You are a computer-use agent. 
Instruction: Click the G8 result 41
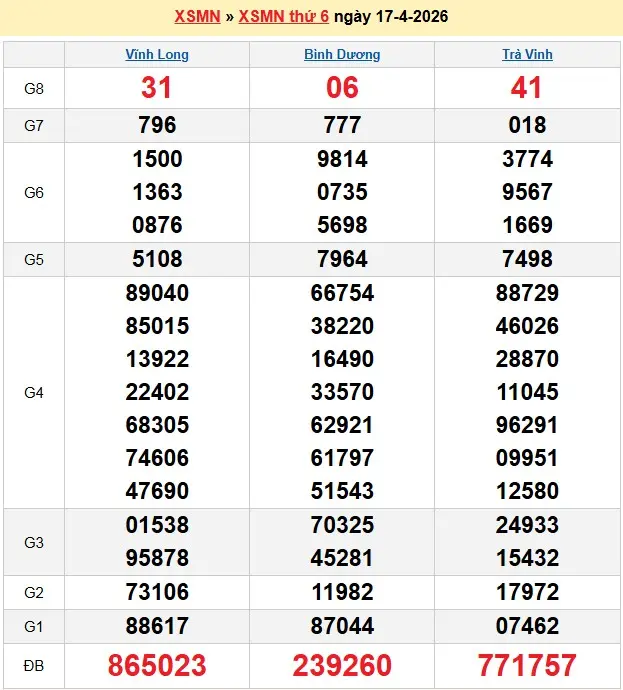pyautogui.click(x=527, y=88)
